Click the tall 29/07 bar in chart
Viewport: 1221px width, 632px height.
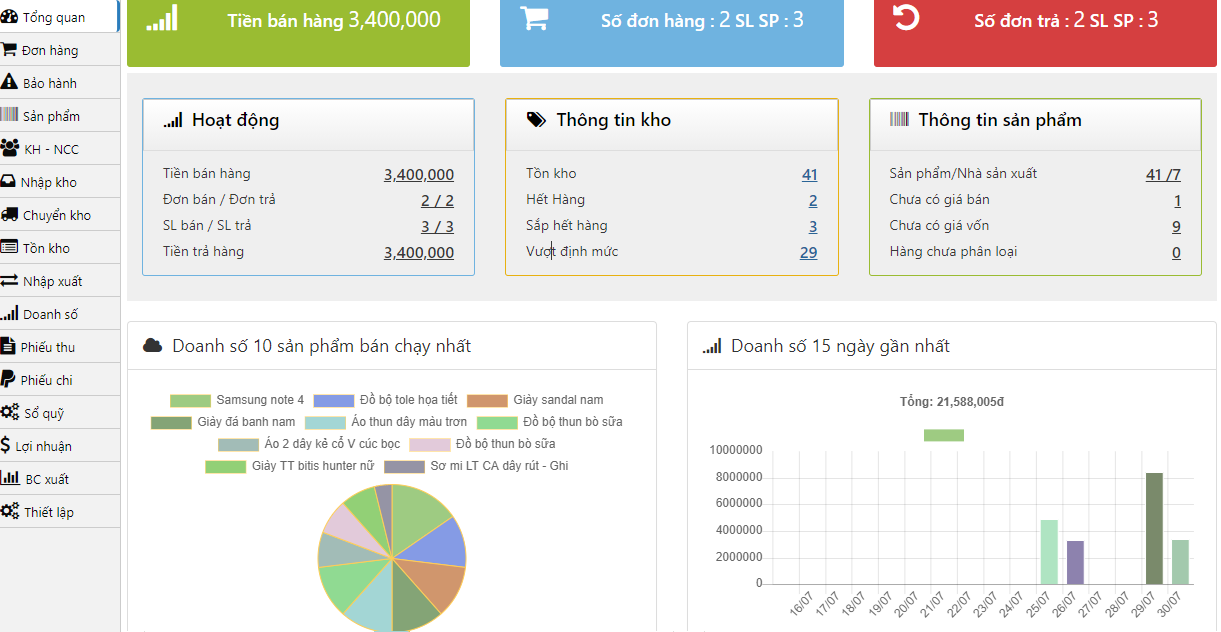tap(1154, 528)
